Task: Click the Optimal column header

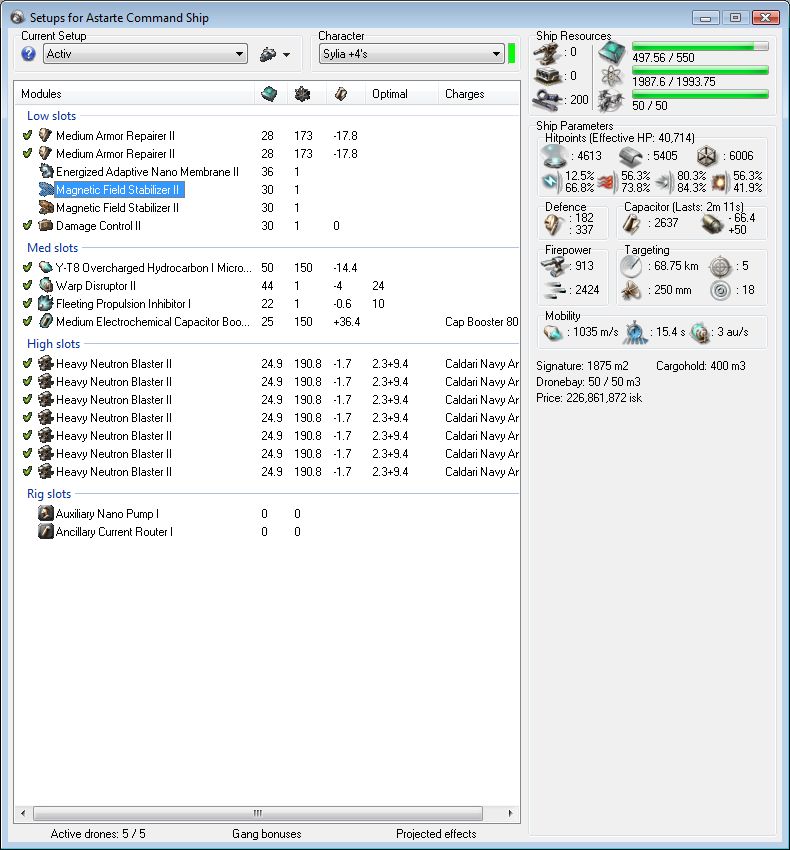Action: point(390,94)
